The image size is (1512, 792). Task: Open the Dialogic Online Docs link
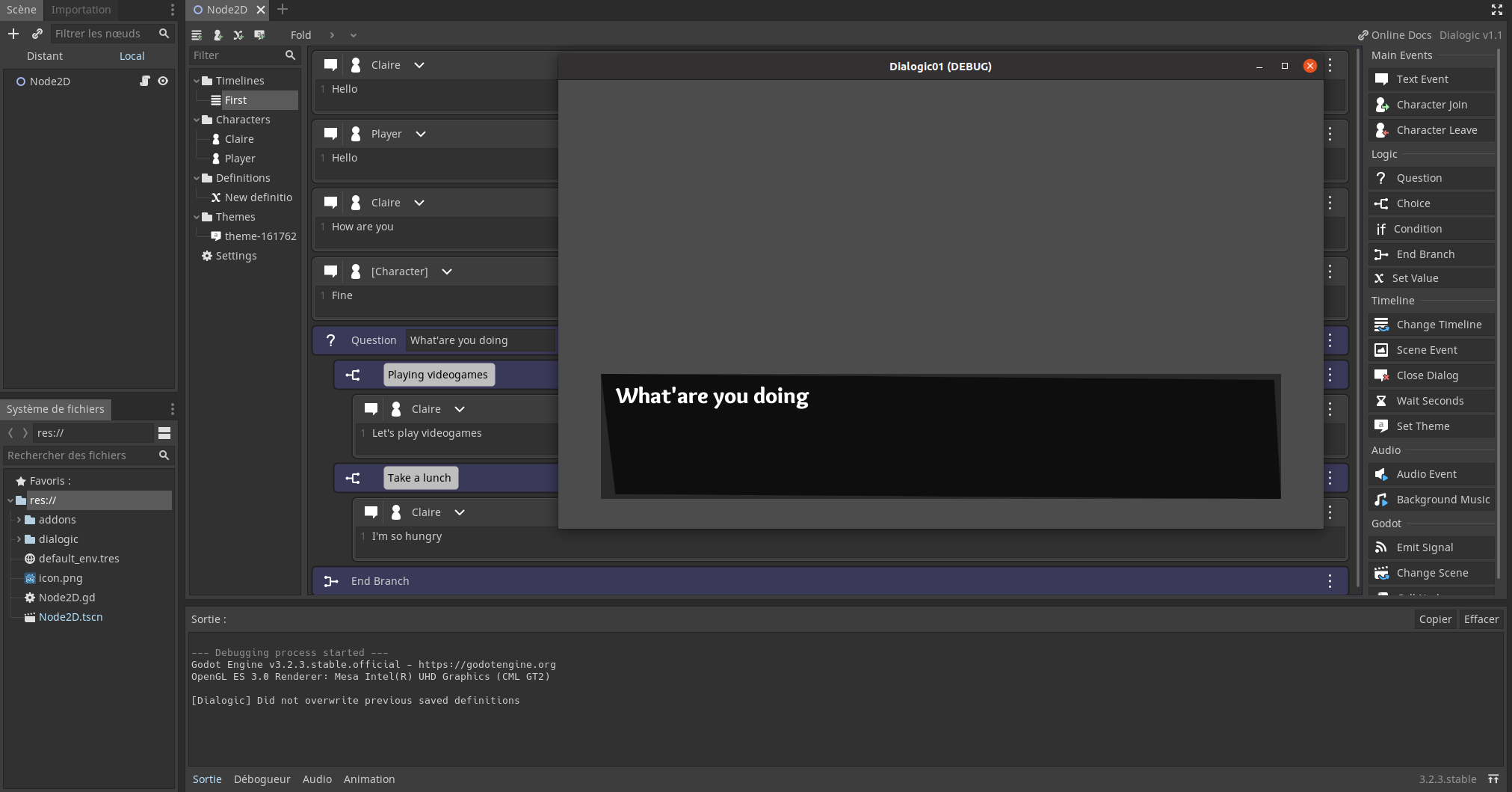[x=1395, y=34]
